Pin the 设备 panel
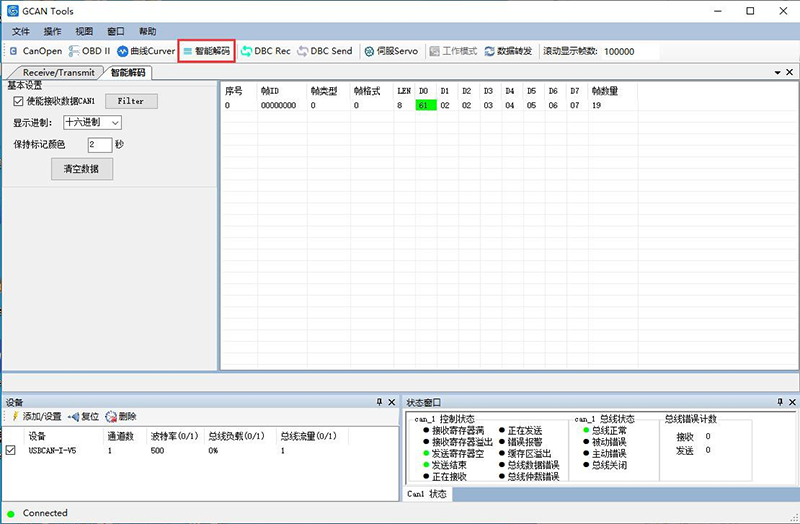 pyautogui.click(x=379, y=402)
